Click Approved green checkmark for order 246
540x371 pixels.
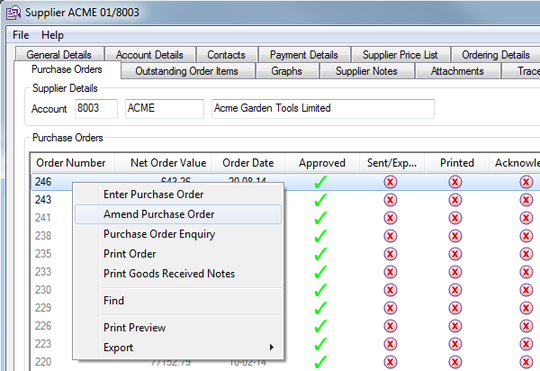click(x=321, y=182)
